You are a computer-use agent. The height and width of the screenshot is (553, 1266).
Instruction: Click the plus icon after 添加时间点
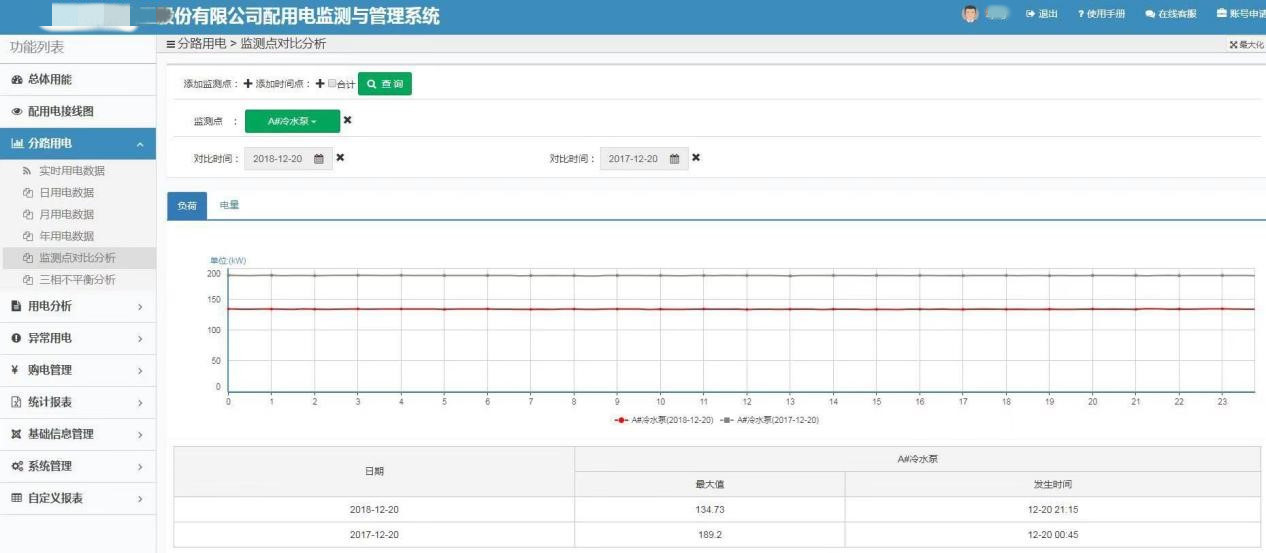(x=320, y=84)
